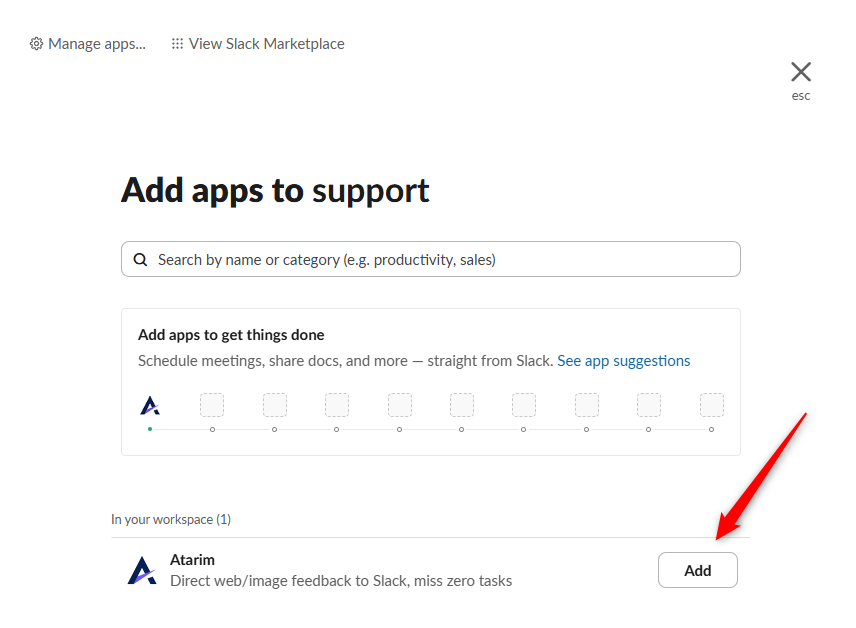
Task: Click the Atarim description text about web/image feedback
Action: pos(341,581)
